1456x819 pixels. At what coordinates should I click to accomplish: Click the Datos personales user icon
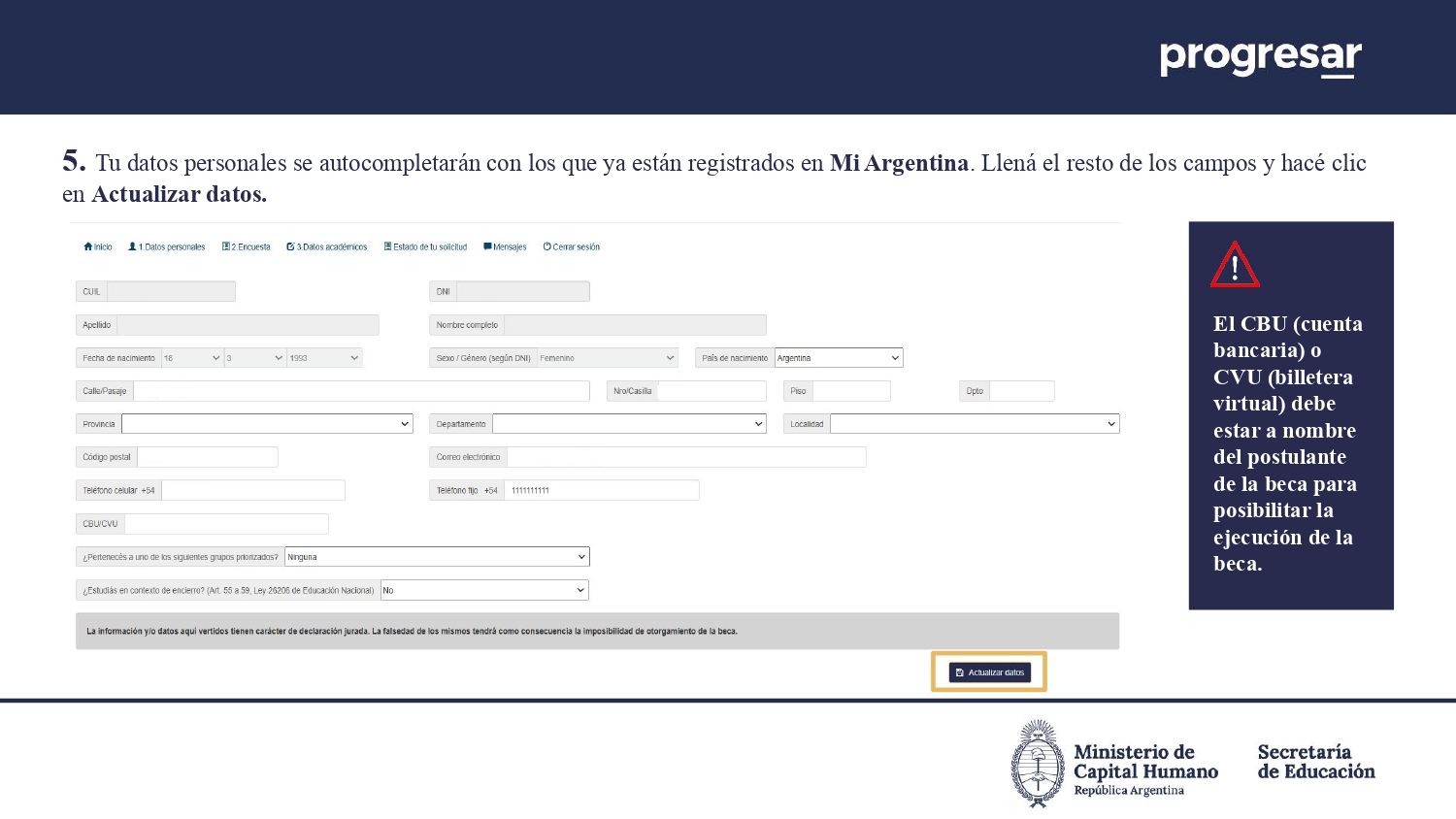coord(133,246)
